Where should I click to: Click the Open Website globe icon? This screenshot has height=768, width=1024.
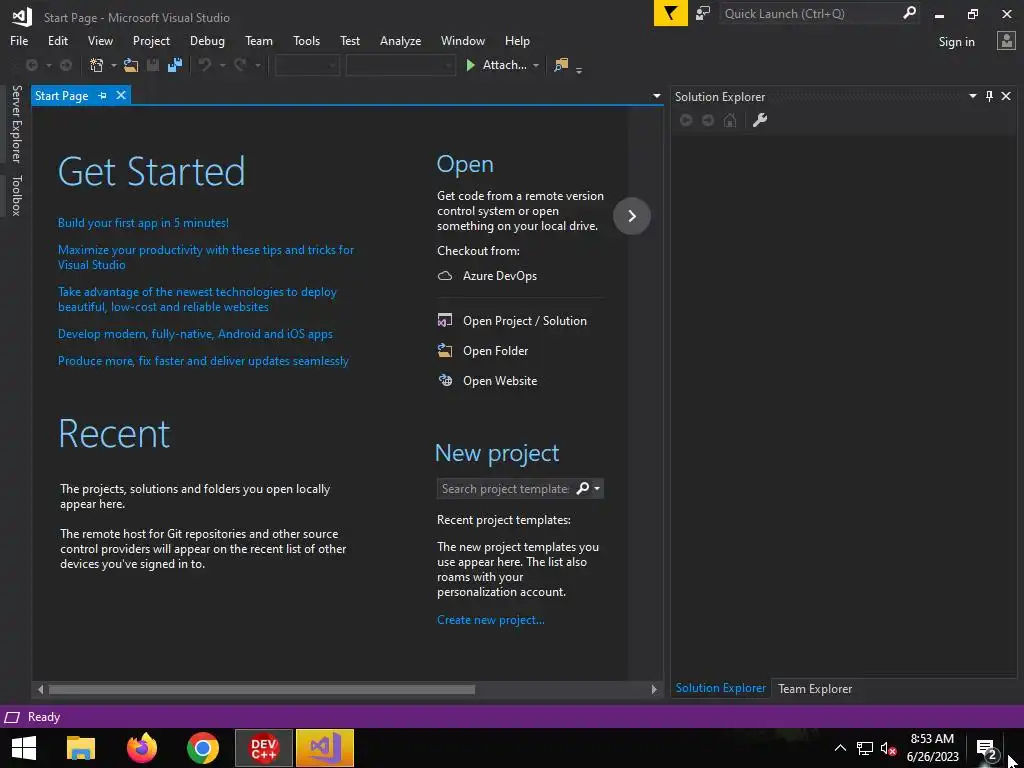pos(445,381)
